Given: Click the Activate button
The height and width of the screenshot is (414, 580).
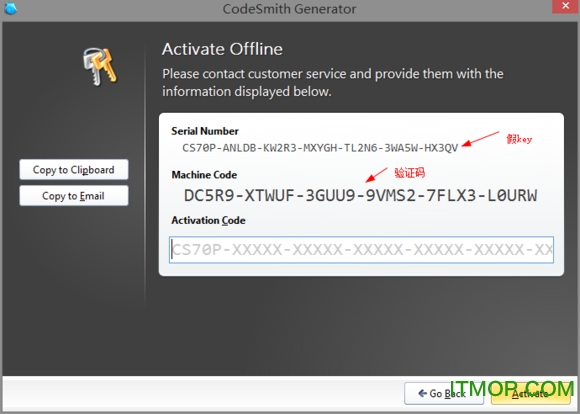Looking at the screenshot, I should pyautogui.click(x=530, y=393).
